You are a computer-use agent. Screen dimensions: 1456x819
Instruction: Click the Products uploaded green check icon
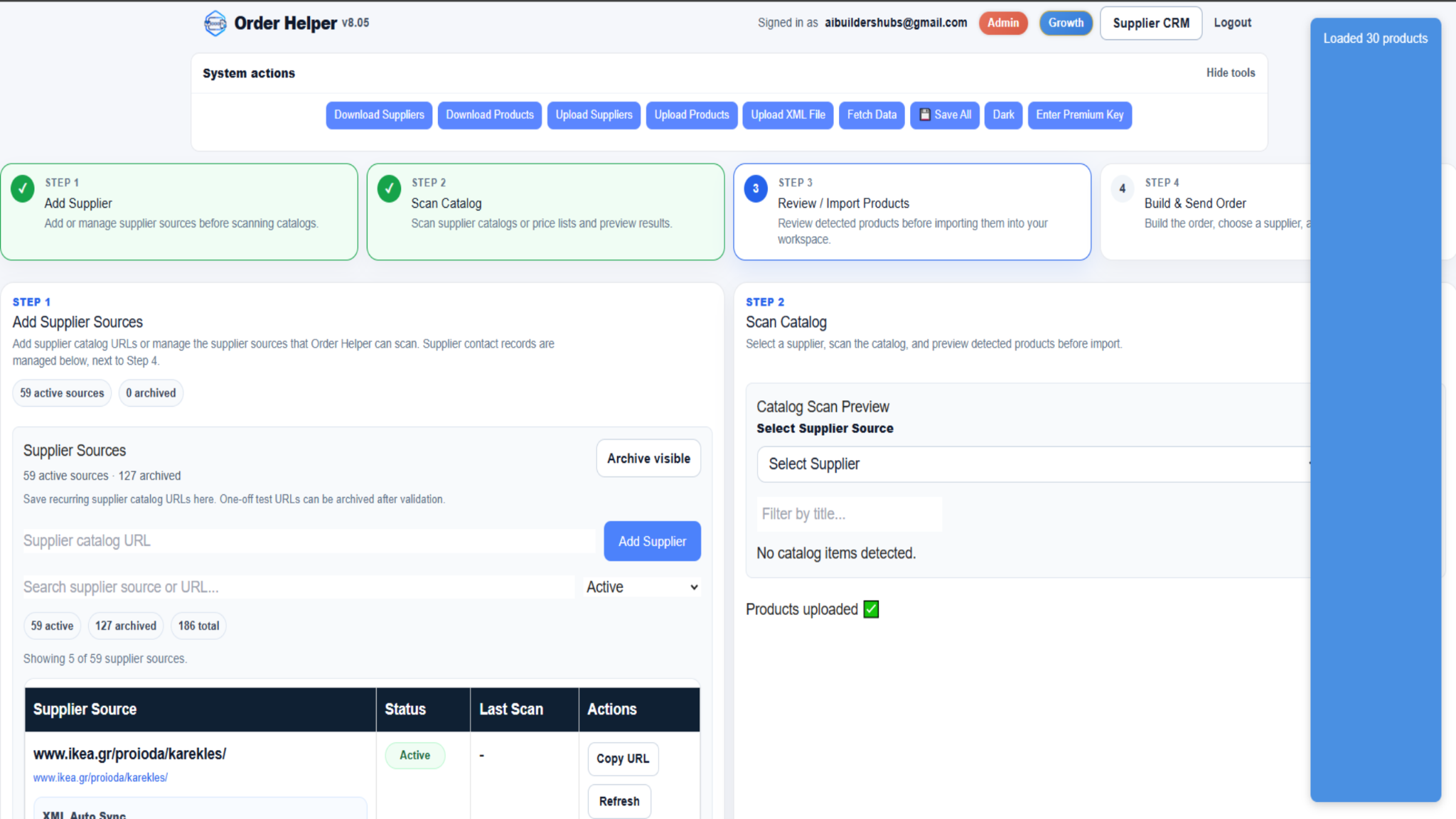click(x=871, y=609)
